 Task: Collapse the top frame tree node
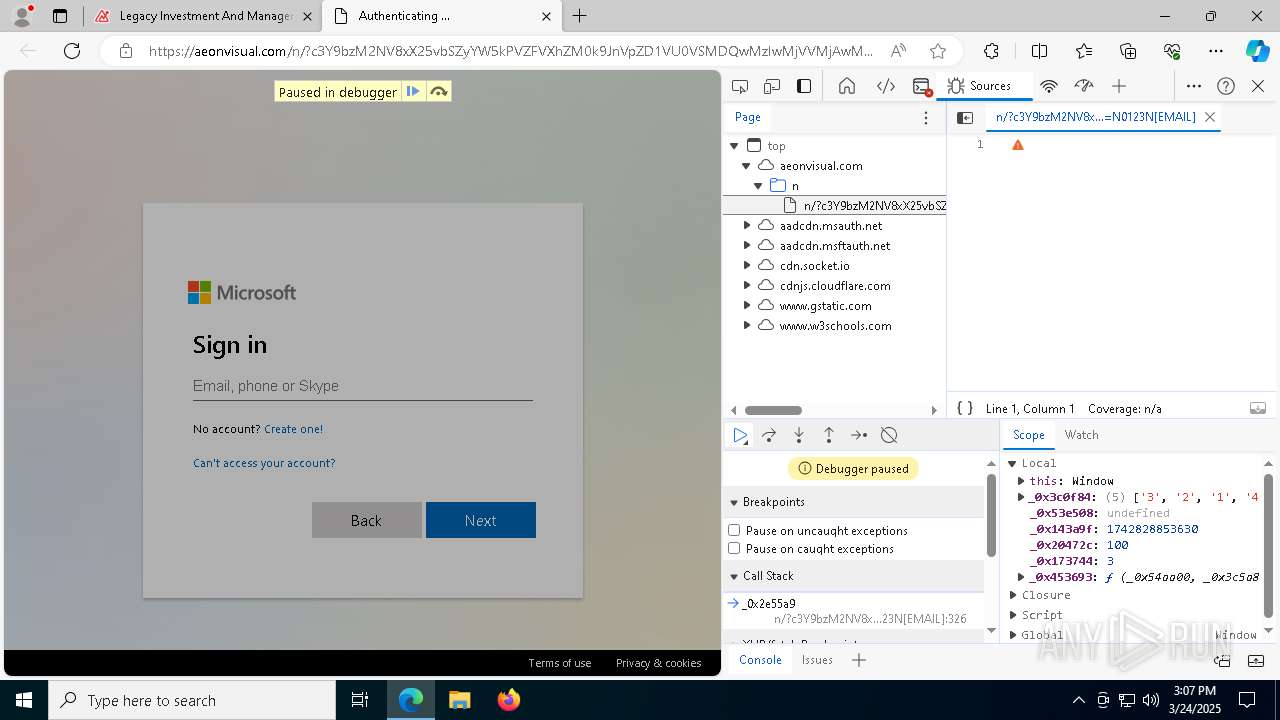point(734,146)
